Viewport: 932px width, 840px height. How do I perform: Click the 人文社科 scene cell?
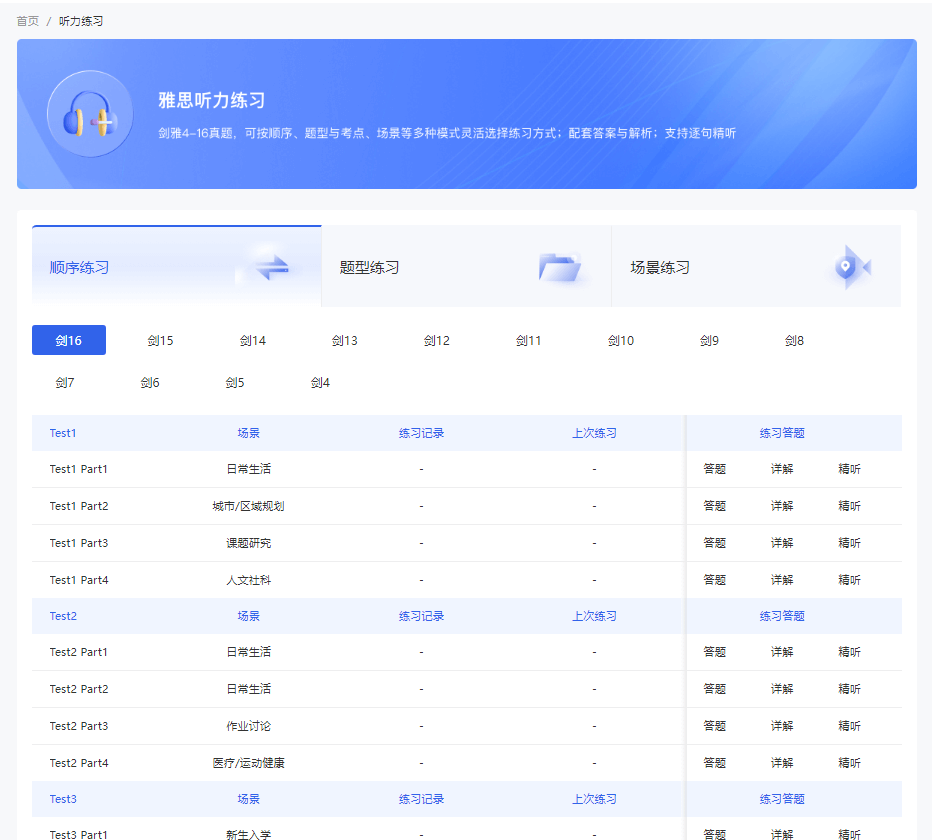[x=248, y=580]
